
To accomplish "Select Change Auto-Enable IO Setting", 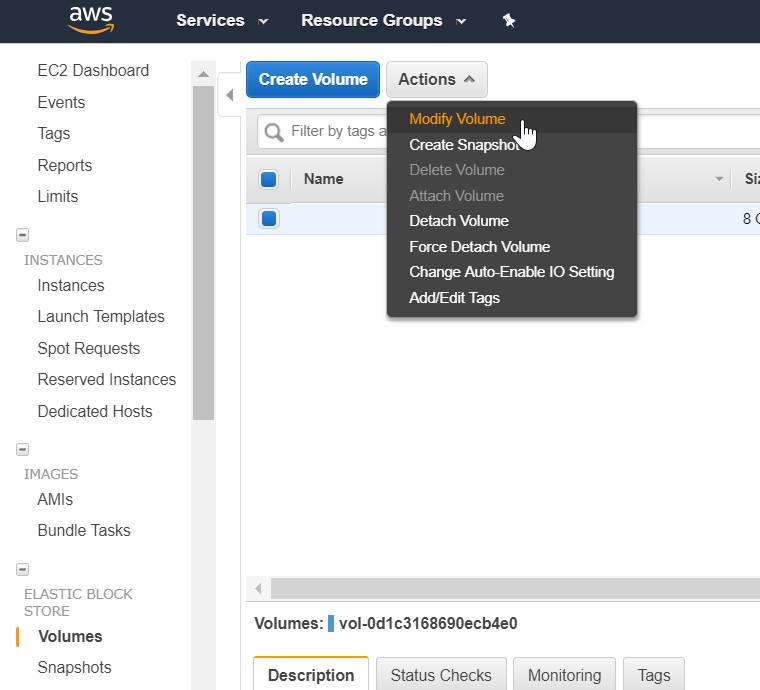I will coord(511,272).
